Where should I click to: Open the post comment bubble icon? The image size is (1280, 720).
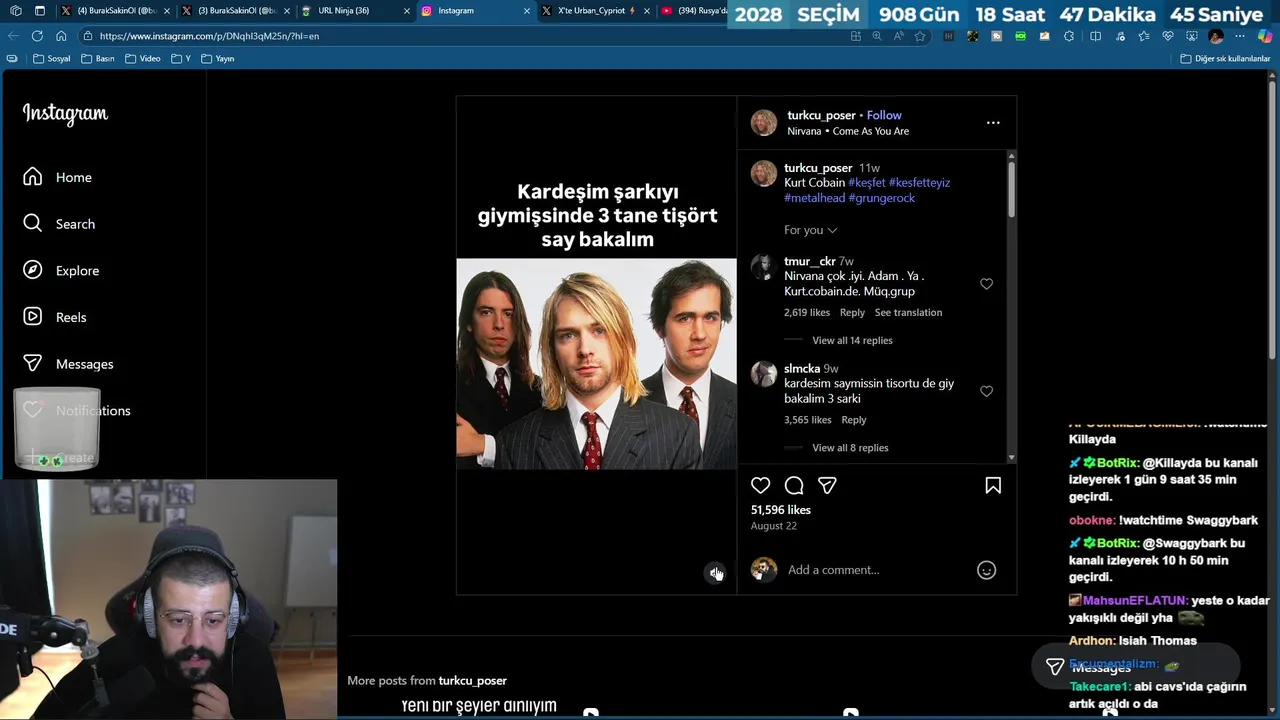794,485
